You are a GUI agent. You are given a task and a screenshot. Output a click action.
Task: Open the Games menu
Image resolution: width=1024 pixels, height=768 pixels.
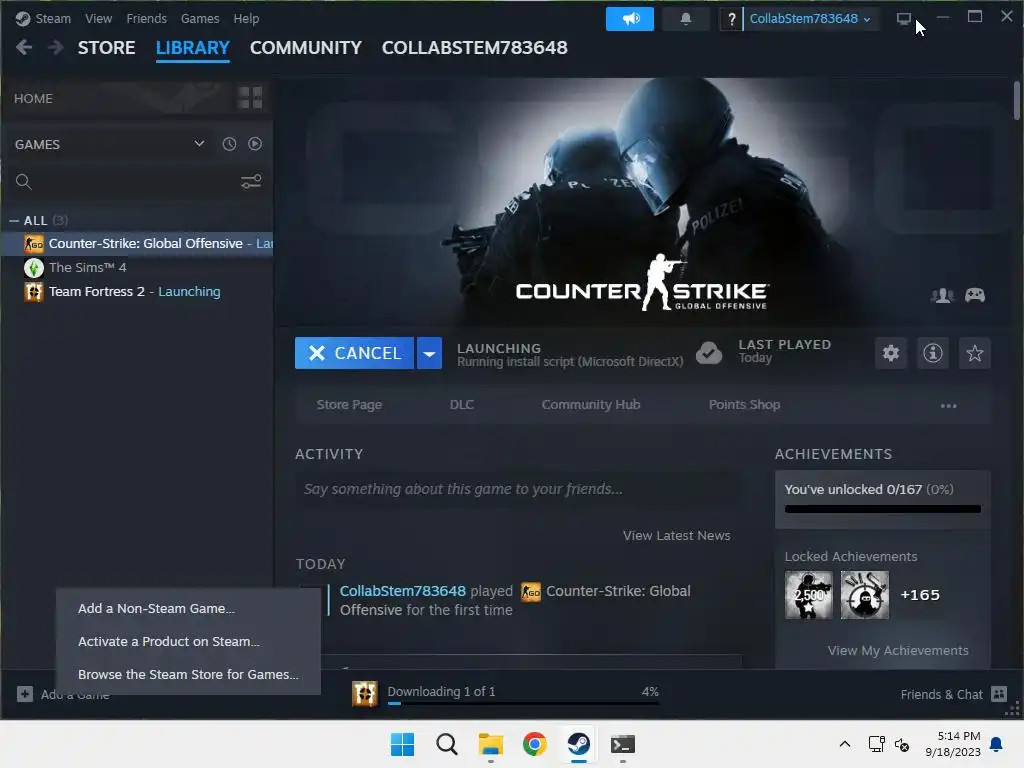coord(200,18)
